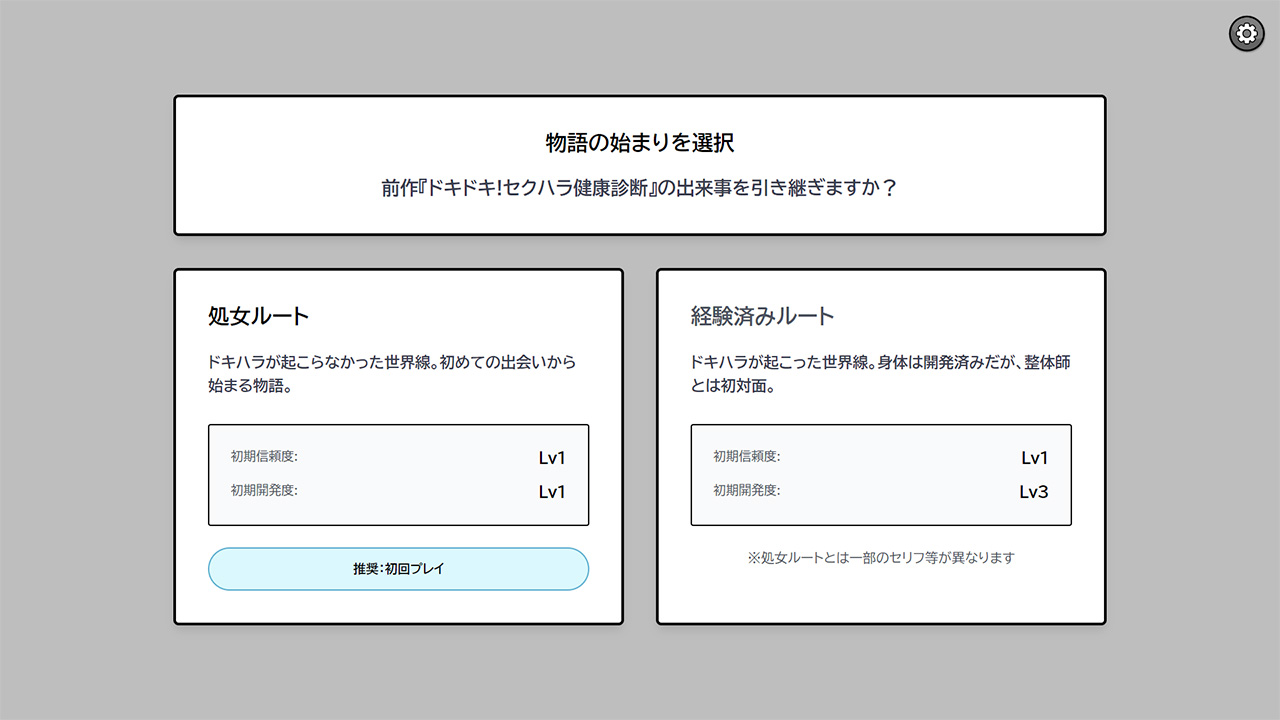Click the 前作 carry-over question text
Viewport: 1280px width, 720px height.
tap(640, 188)
